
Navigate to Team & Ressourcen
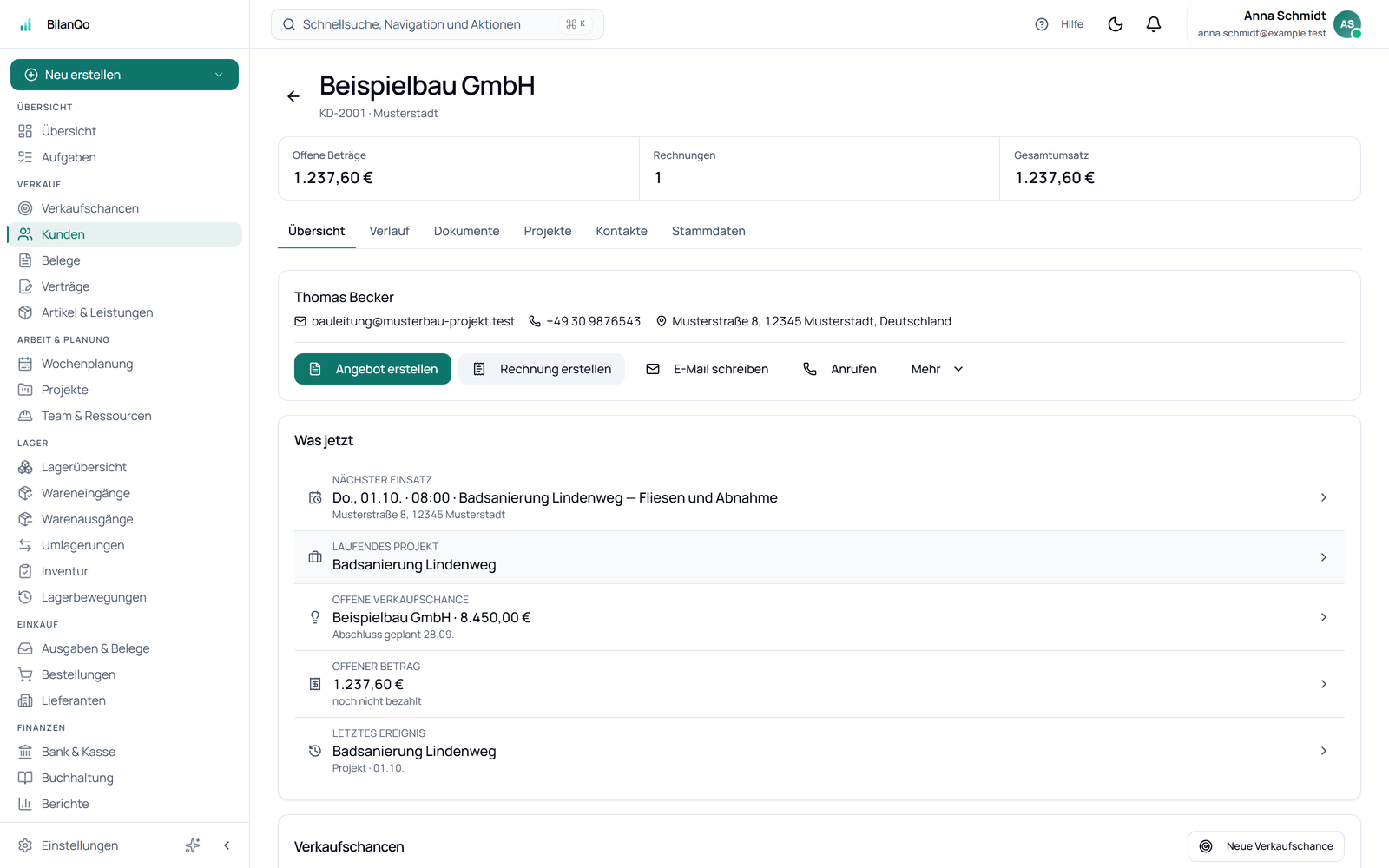point(124,416)
